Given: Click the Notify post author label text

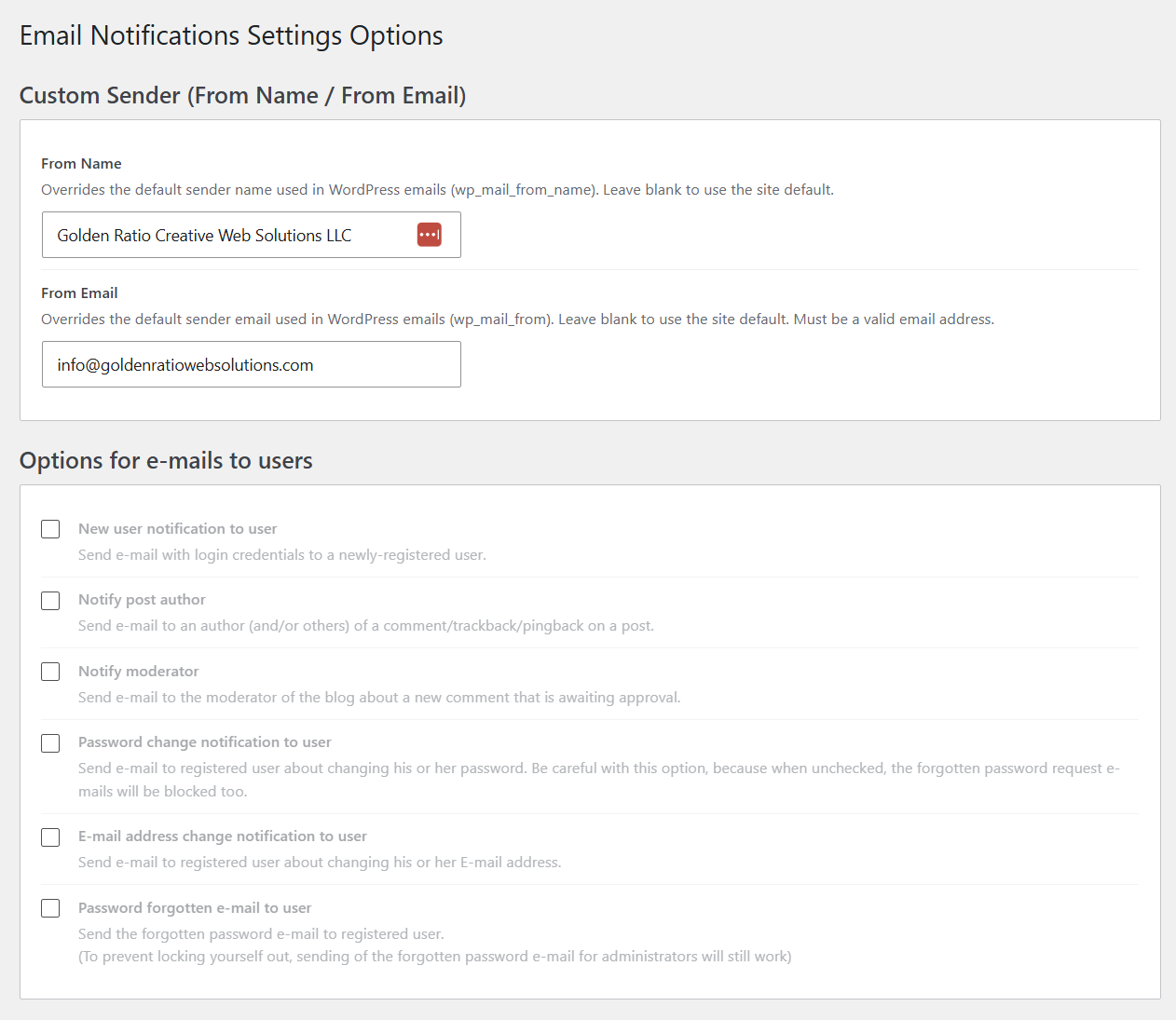Looking at the screenshot, I should click(142, 599).
